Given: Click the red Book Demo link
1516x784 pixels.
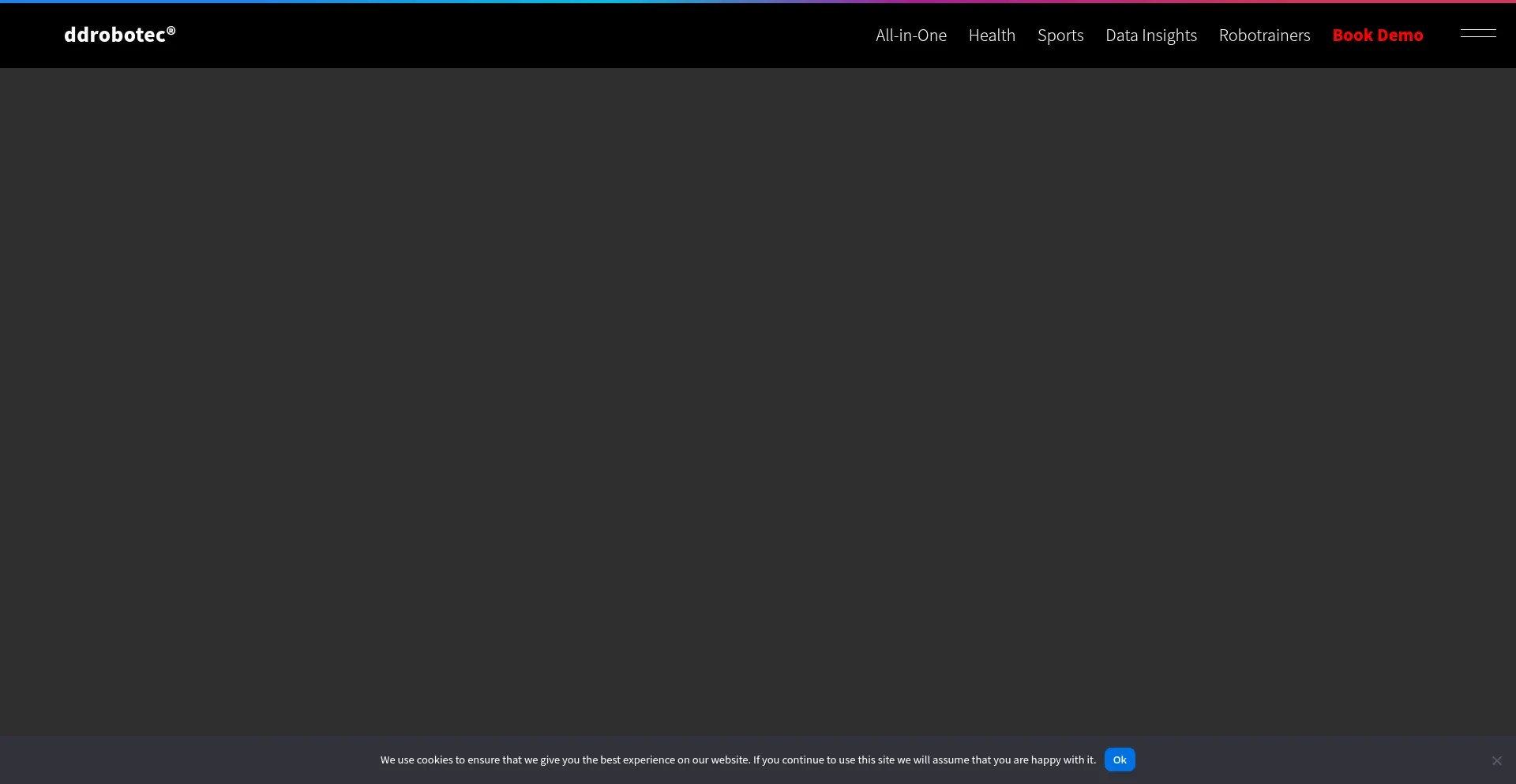Looking at the screenshot, I should click(x=1377, y=36).
